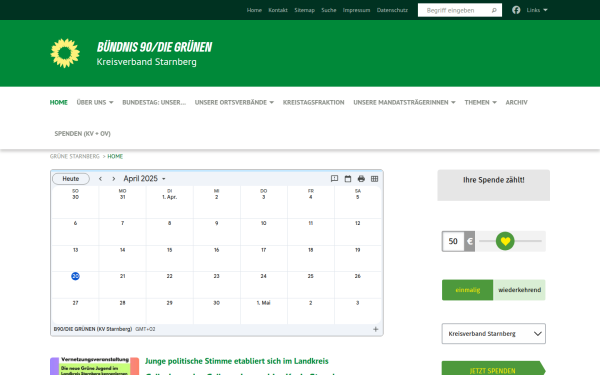Add calendar with the plus icon
600x375 pixels.
pos(375,329)
